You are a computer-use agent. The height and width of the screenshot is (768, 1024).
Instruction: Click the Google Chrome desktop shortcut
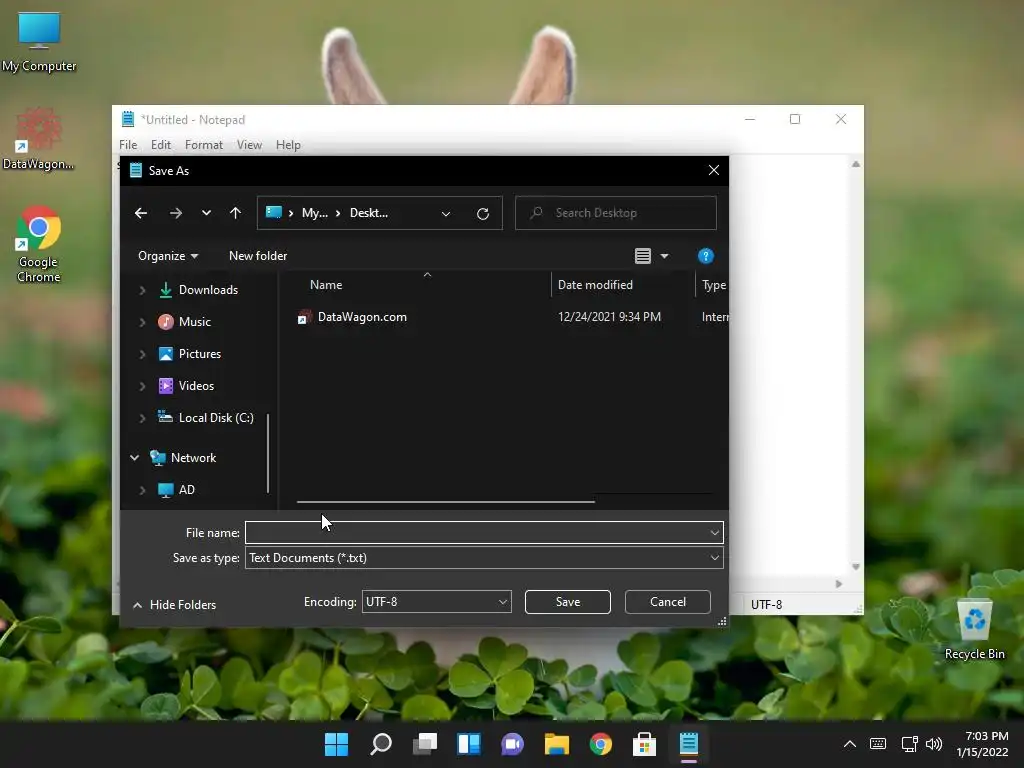pyautogui.click(x=39, y=244)
